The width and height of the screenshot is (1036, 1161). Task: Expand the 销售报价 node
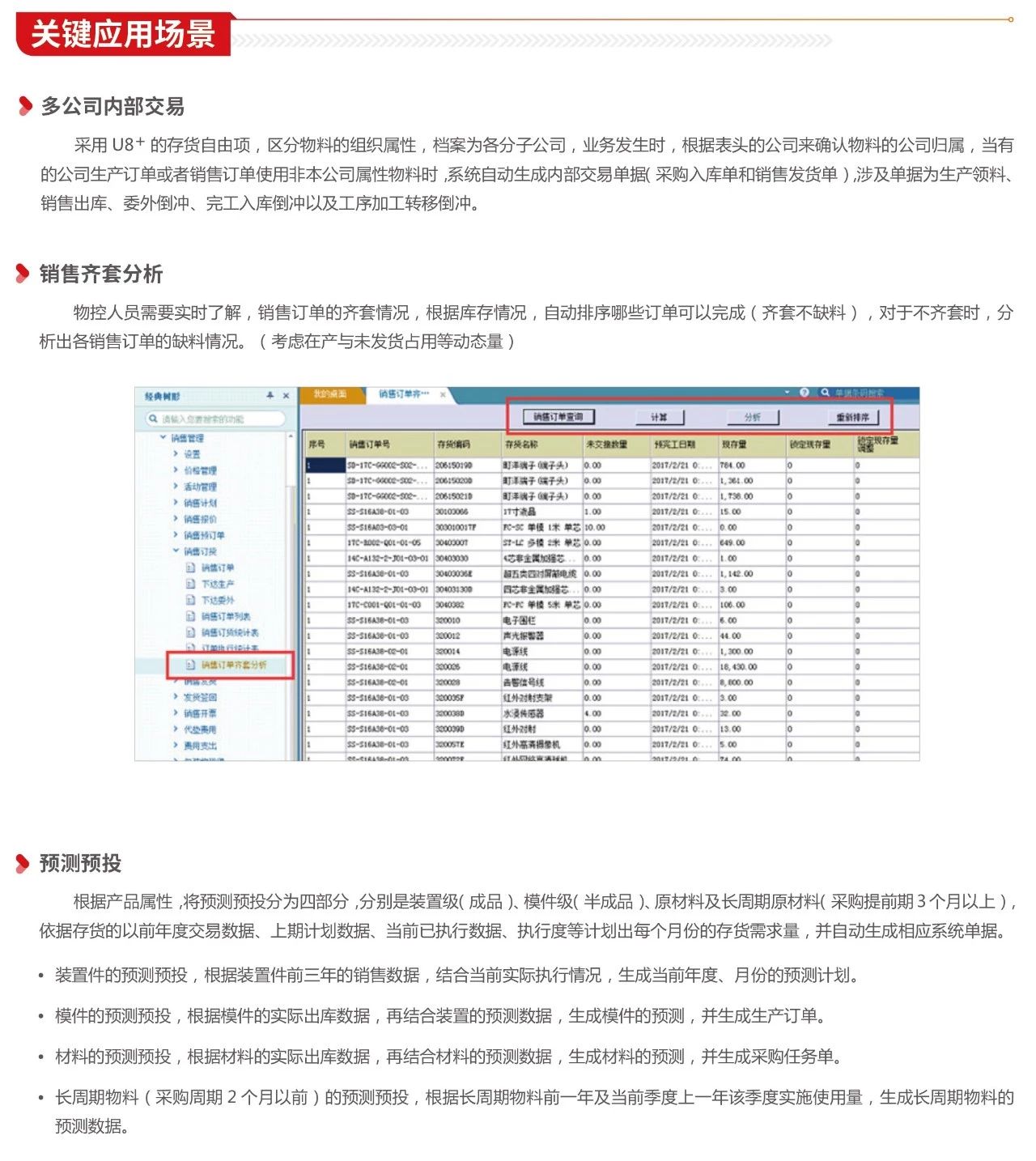(x=175, y=519)
